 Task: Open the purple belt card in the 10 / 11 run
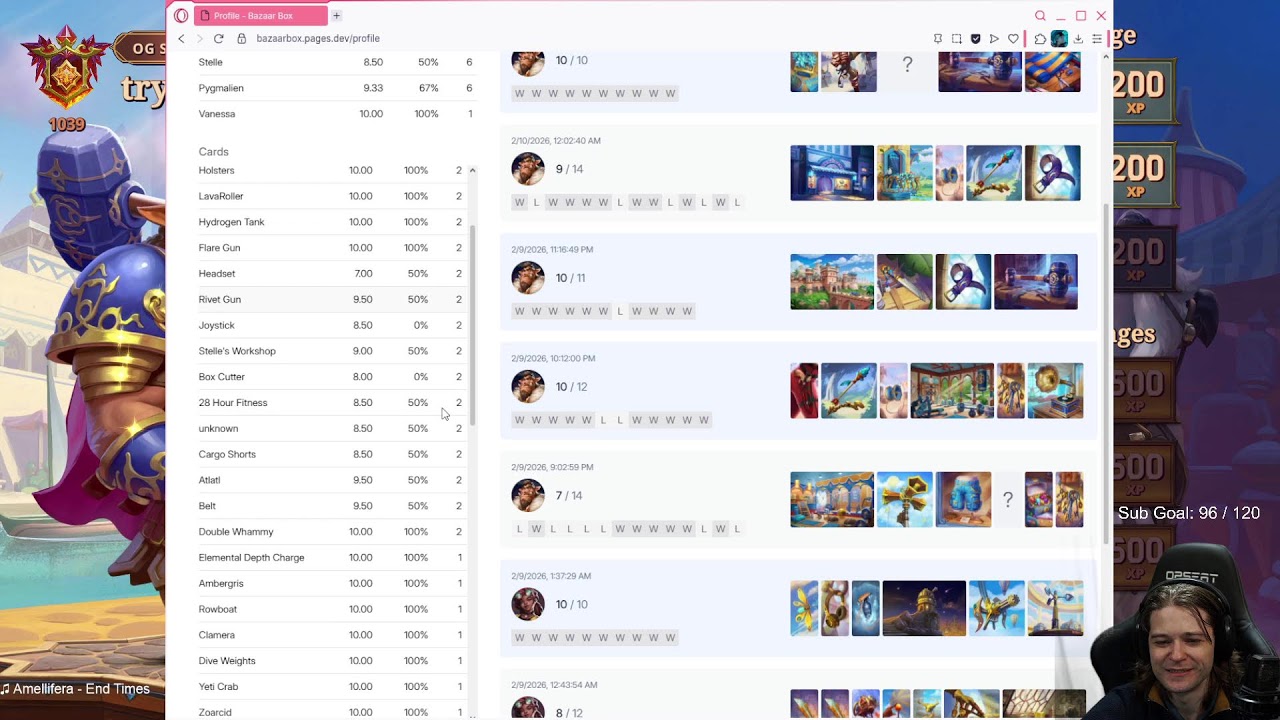(963, 282)
